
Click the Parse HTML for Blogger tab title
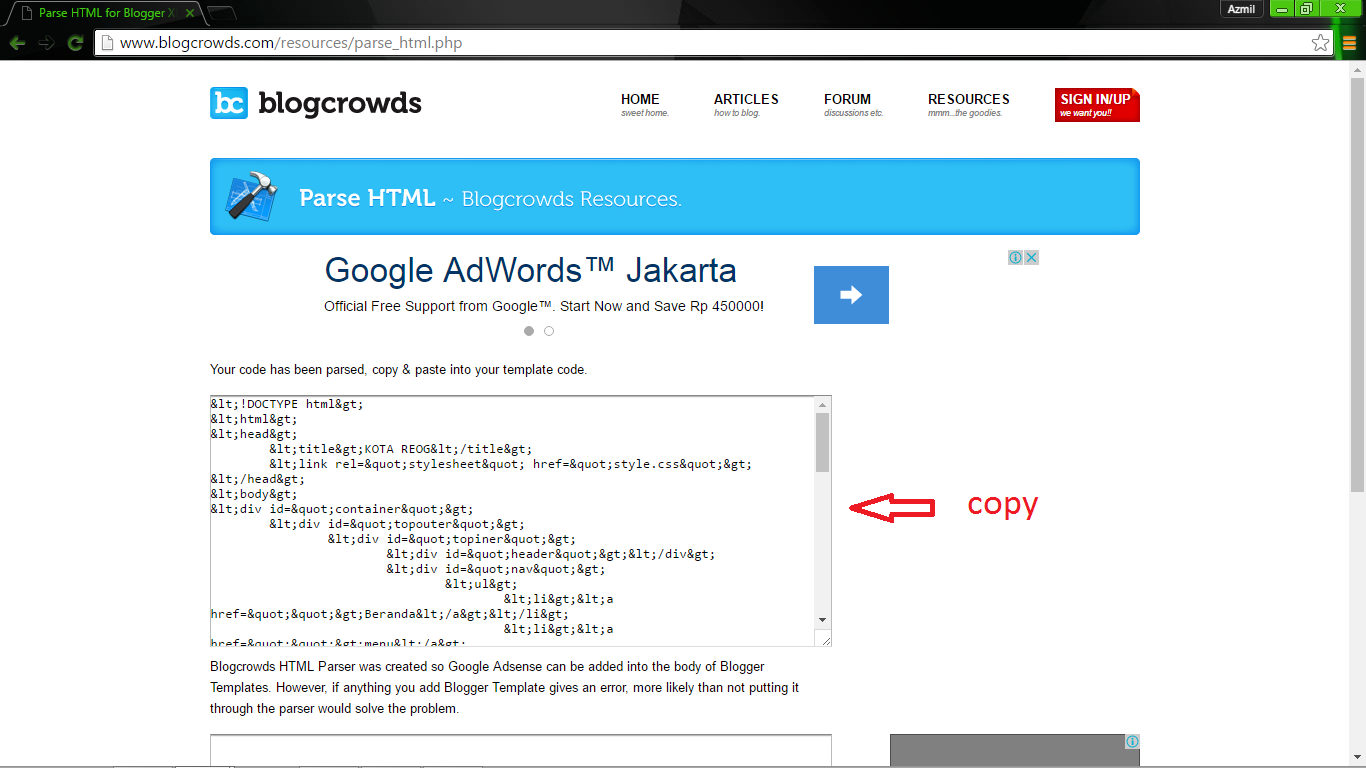[107, 13]
